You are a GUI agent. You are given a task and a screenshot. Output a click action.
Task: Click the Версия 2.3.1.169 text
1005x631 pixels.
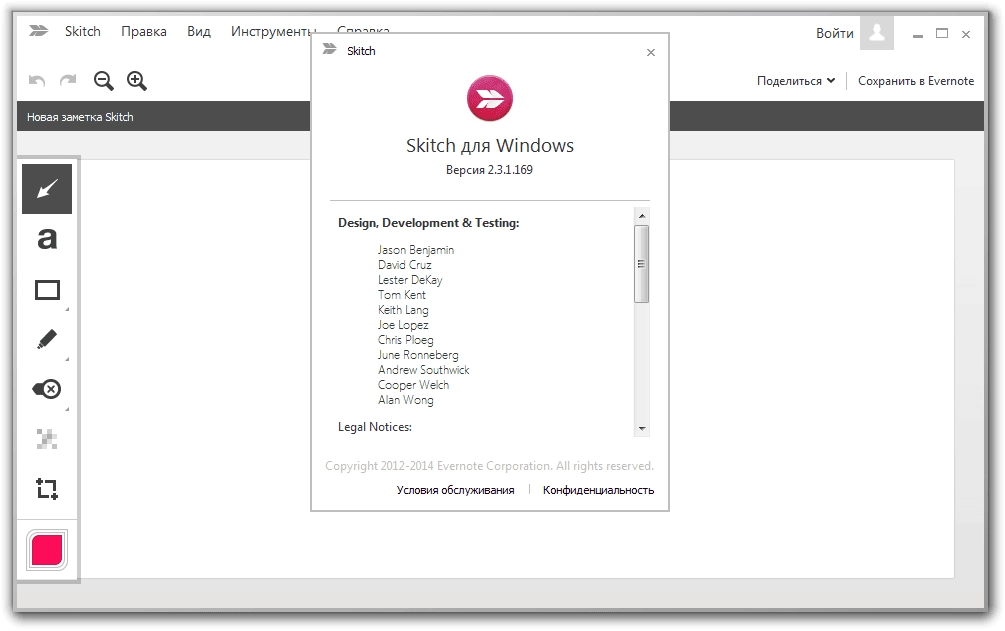click(489, 170)
